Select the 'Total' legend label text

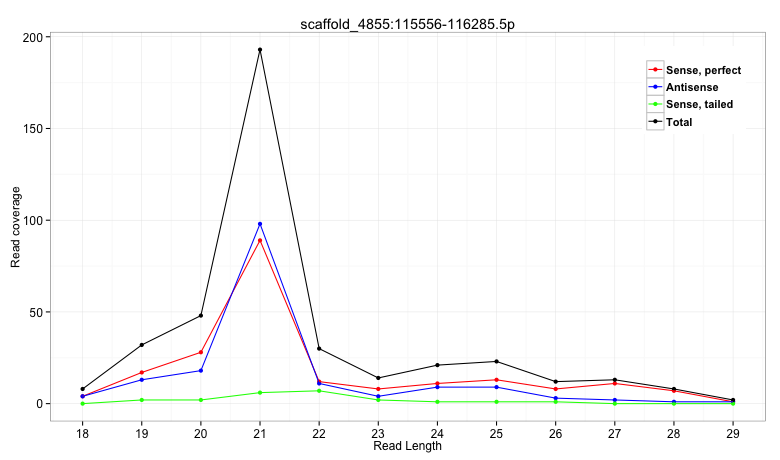(x=679, y=122)
